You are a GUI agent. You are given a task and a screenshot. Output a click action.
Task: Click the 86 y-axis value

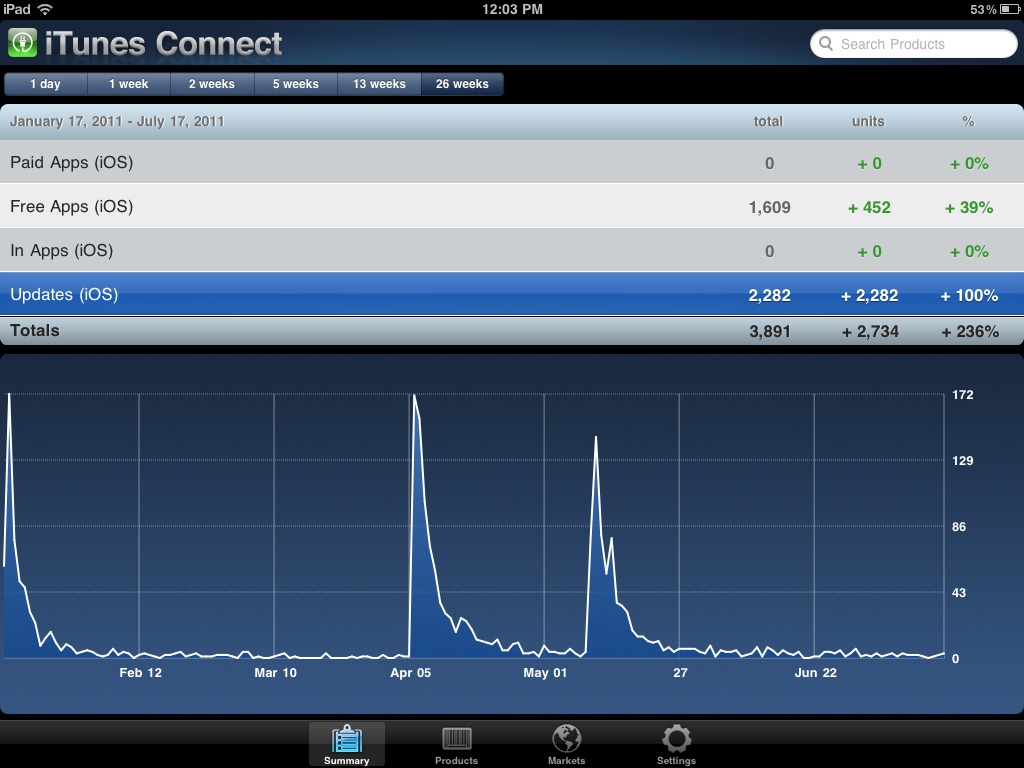point(959,526)
